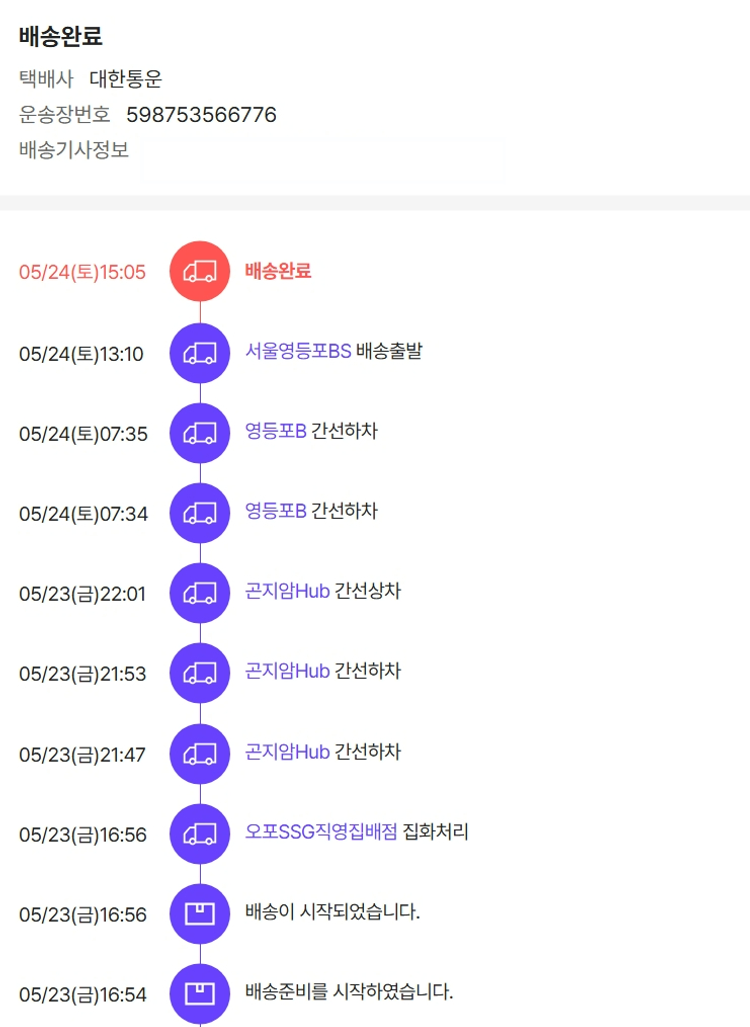Open the 영등포B link at 07:35
Viewport: 750px width, 1027px height.
coord(275,431)
